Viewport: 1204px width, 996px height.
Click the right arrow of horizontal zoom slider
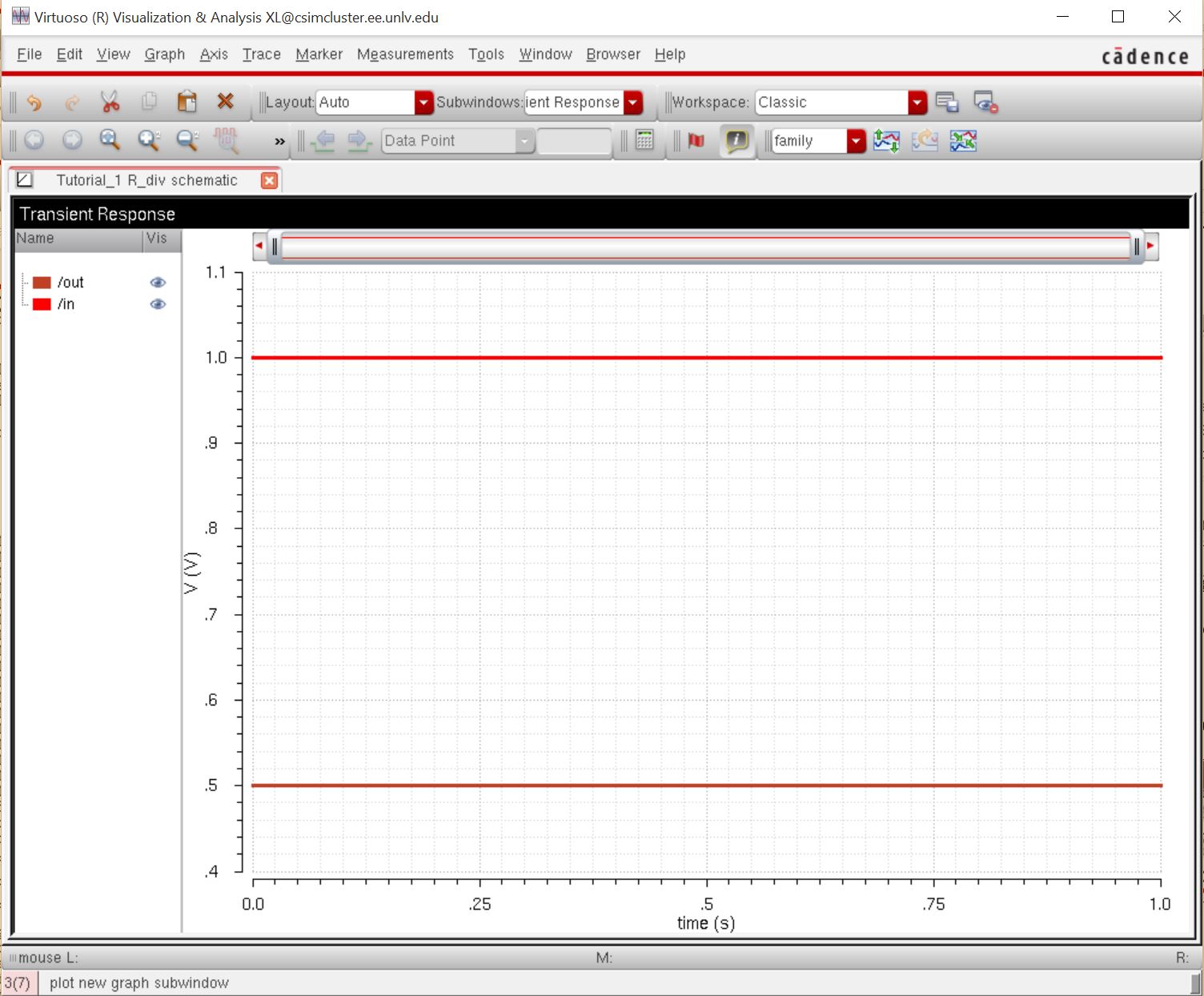1150,246
